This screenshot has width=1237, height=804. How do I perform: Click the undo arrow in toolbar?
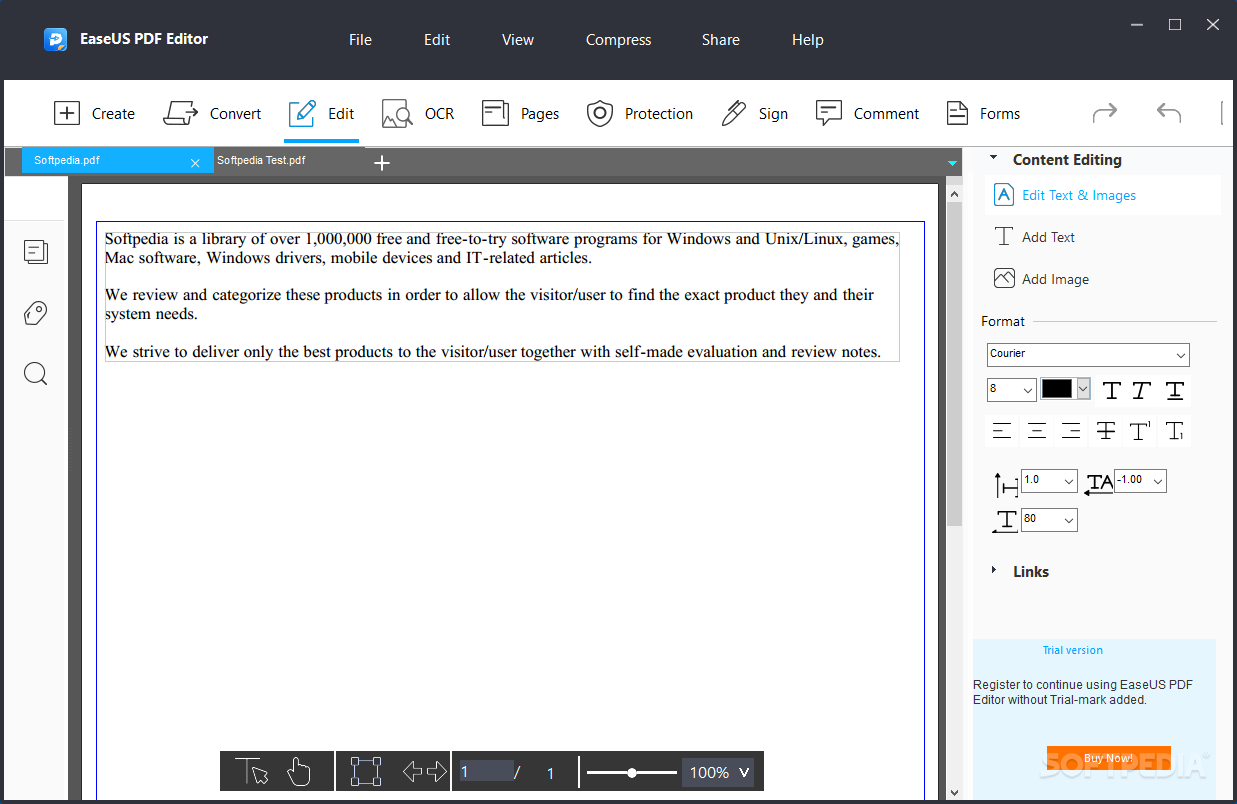[x=1169, y=113]
